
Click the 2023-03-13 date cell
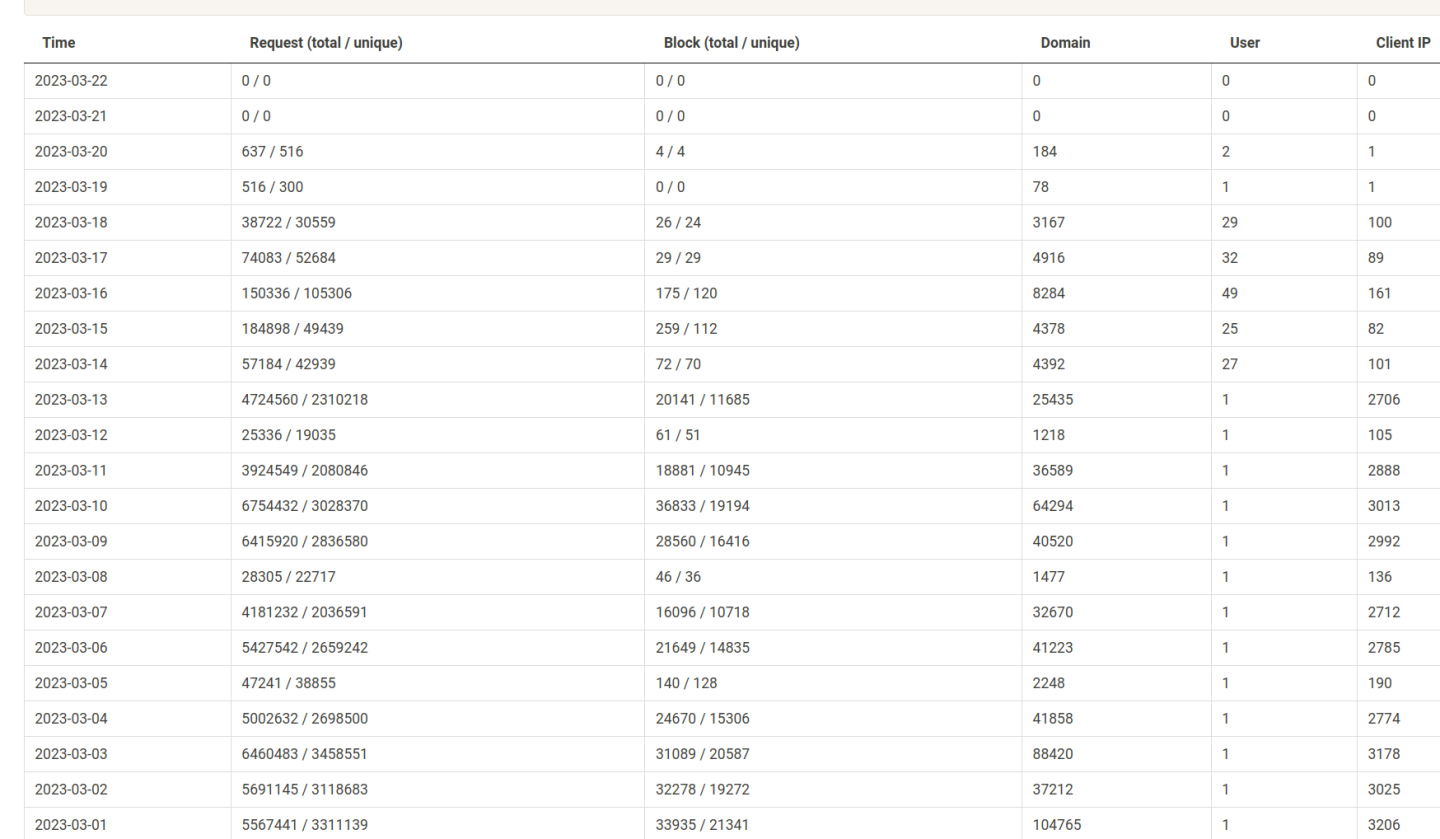point(70,399)
